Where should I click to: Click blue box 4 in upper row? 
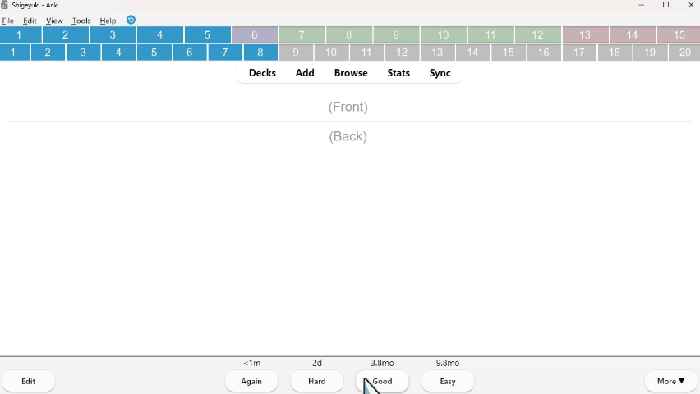[x=160, y=35]
